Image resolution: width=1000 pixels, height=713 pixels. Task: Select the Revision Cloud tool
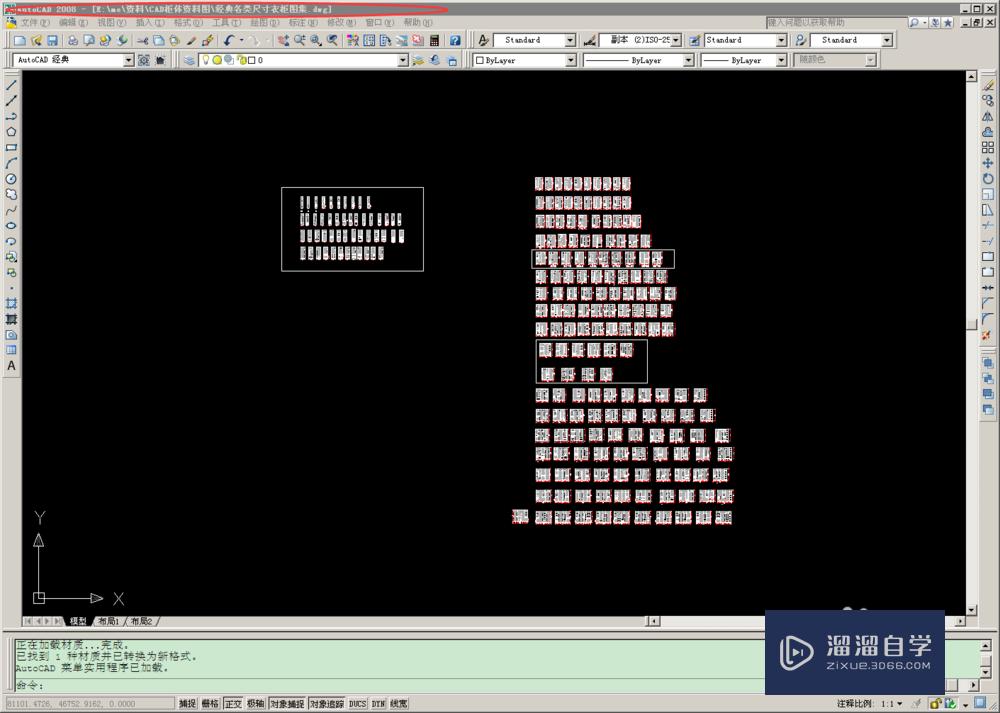coord(11,195)
